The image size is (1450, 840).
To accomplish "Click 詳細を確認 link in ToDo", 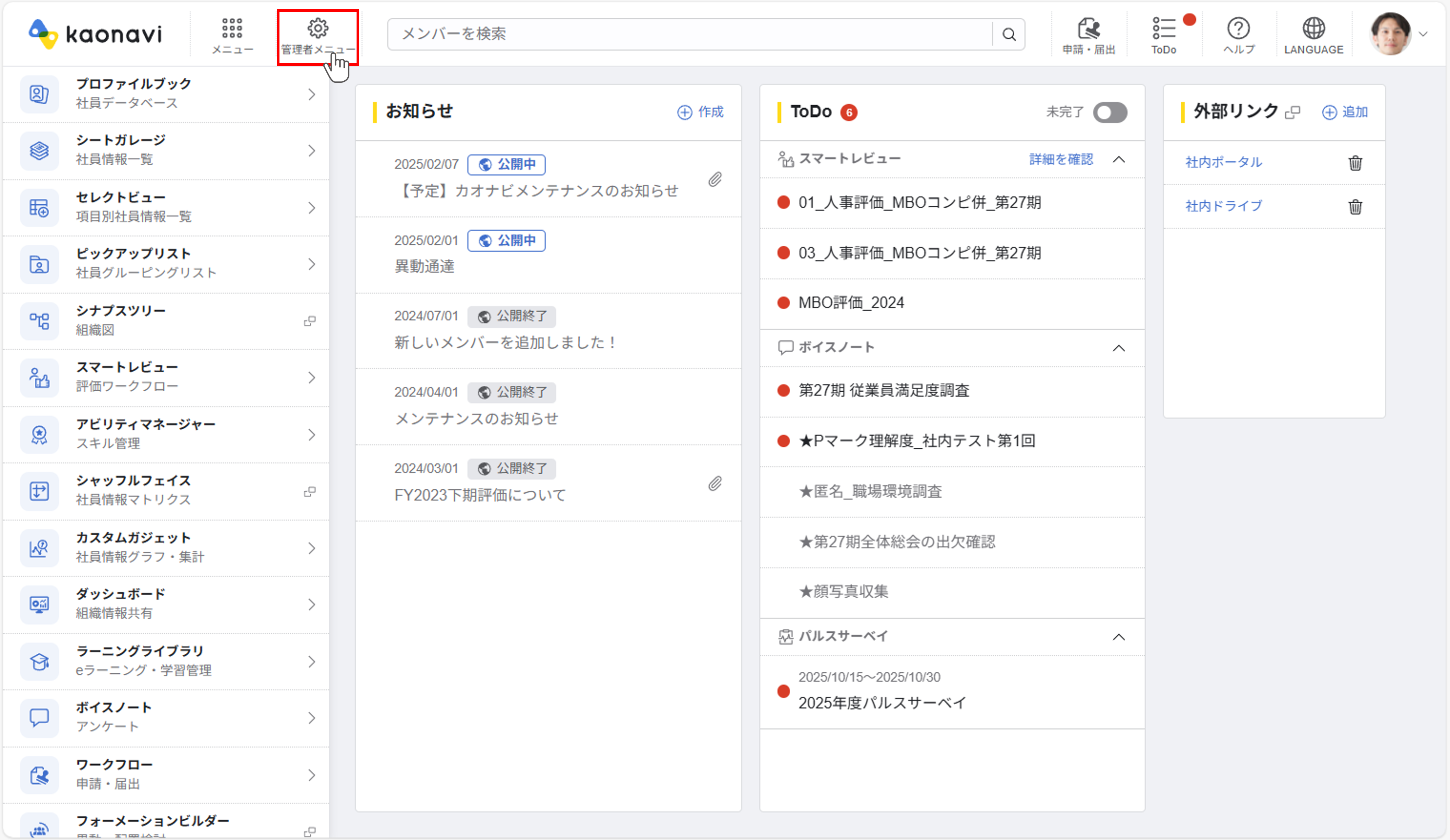I will (x=1061, y=159).
